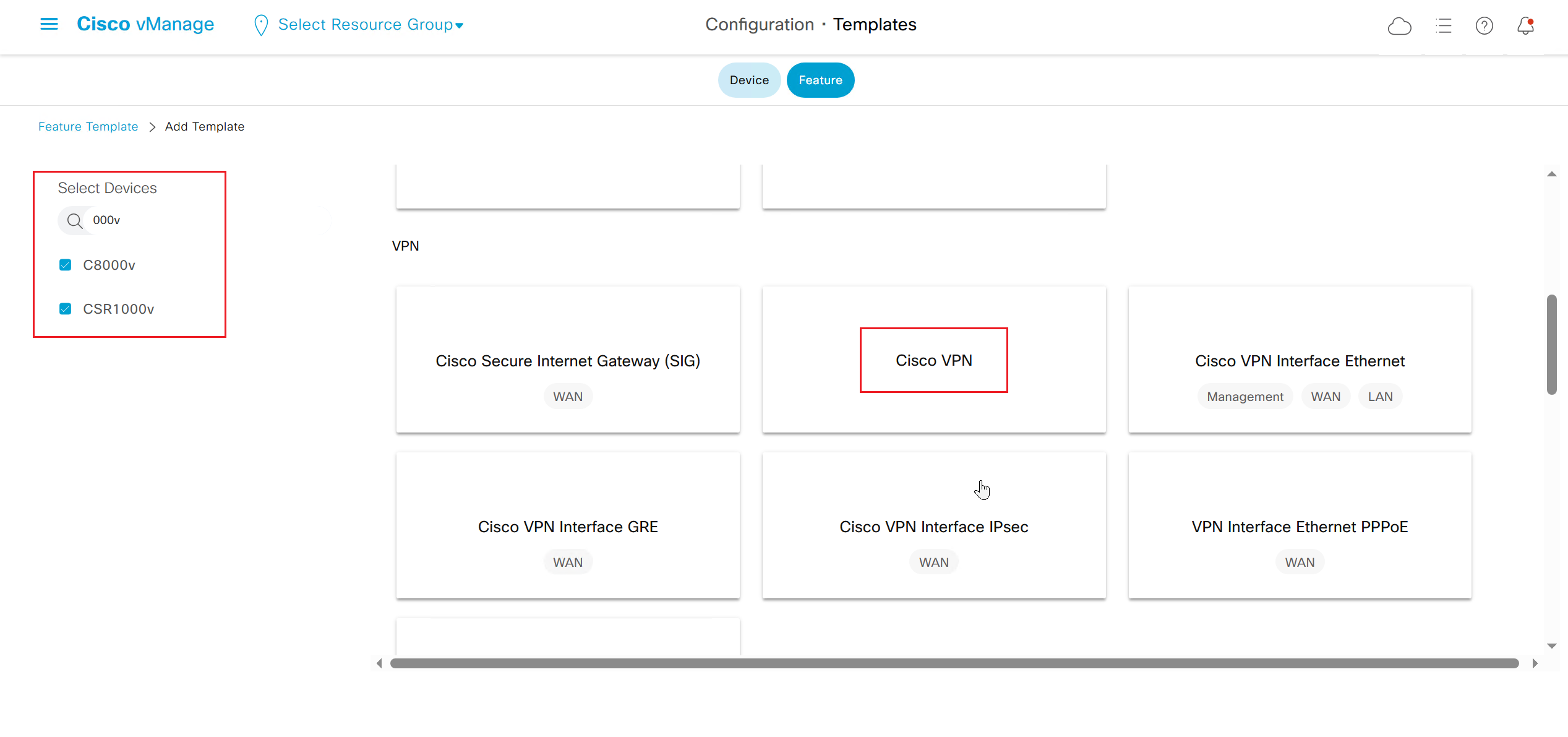1568x737 pixels.
Task: Click the cloud onRamp icon
Action: 1399,26
